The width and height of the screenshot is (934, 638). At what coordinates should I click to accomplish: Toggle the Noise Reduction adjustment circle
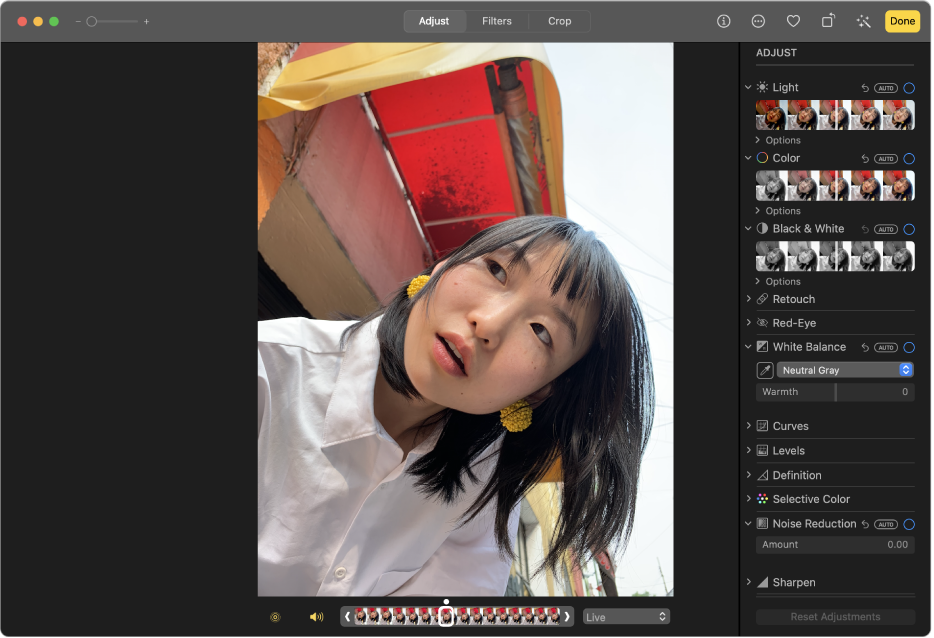click(909, 524)
